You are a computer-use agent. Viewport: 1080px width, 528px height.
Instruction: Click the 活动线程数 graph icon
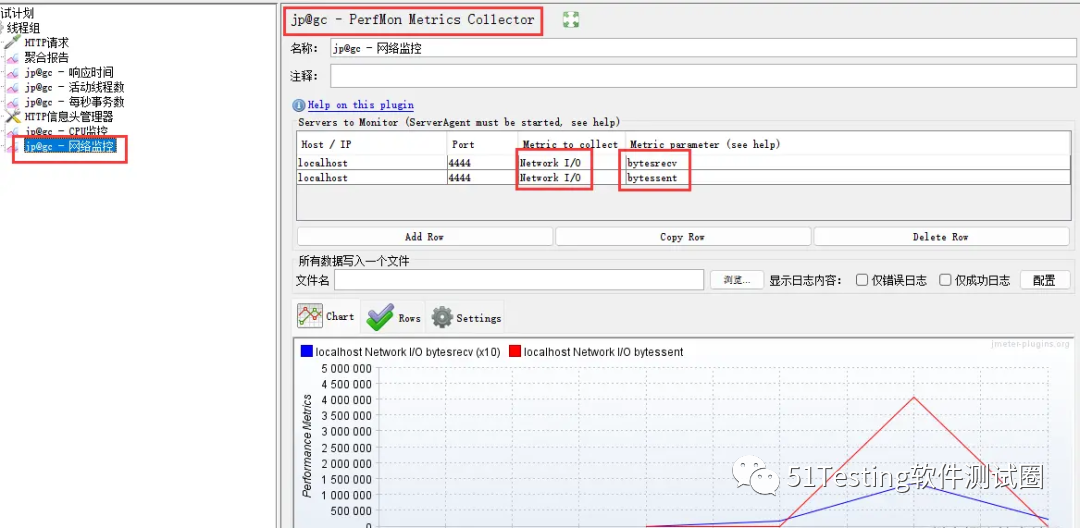point(12,87)
